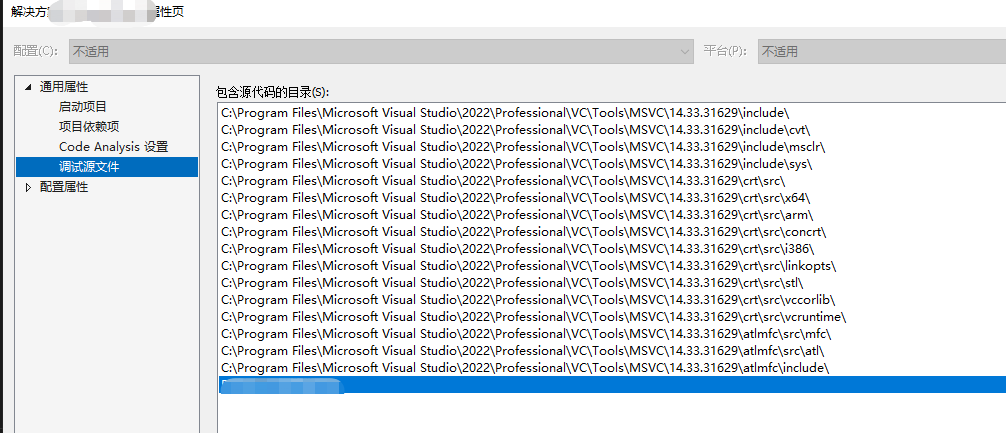Select the atlmfc\include\ directory entry
Screen dimensions: 1006x433
[x=525, y=367]
